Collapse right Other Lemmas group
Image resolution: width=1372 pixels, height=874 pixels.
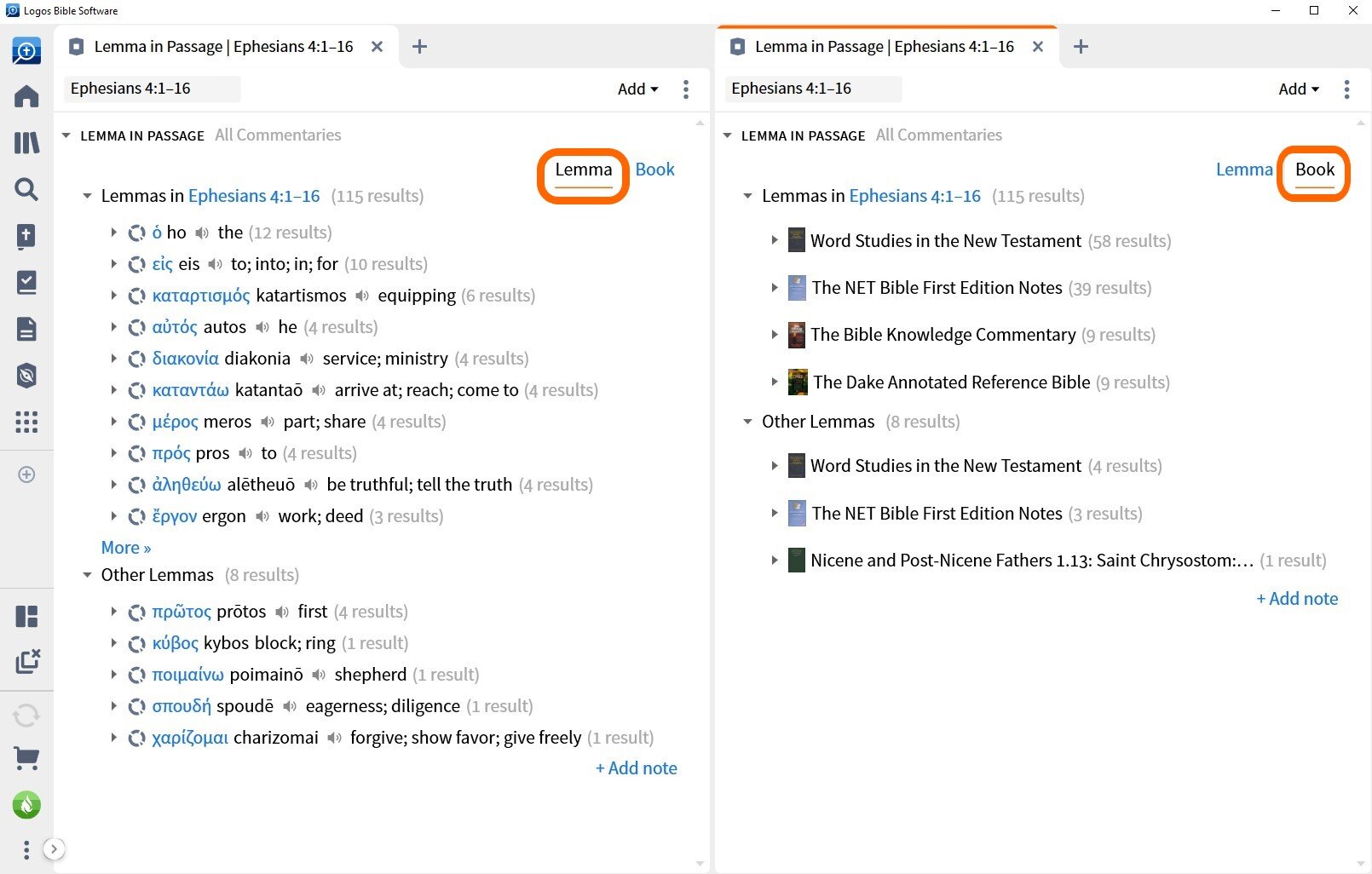(x=747, y=422)
